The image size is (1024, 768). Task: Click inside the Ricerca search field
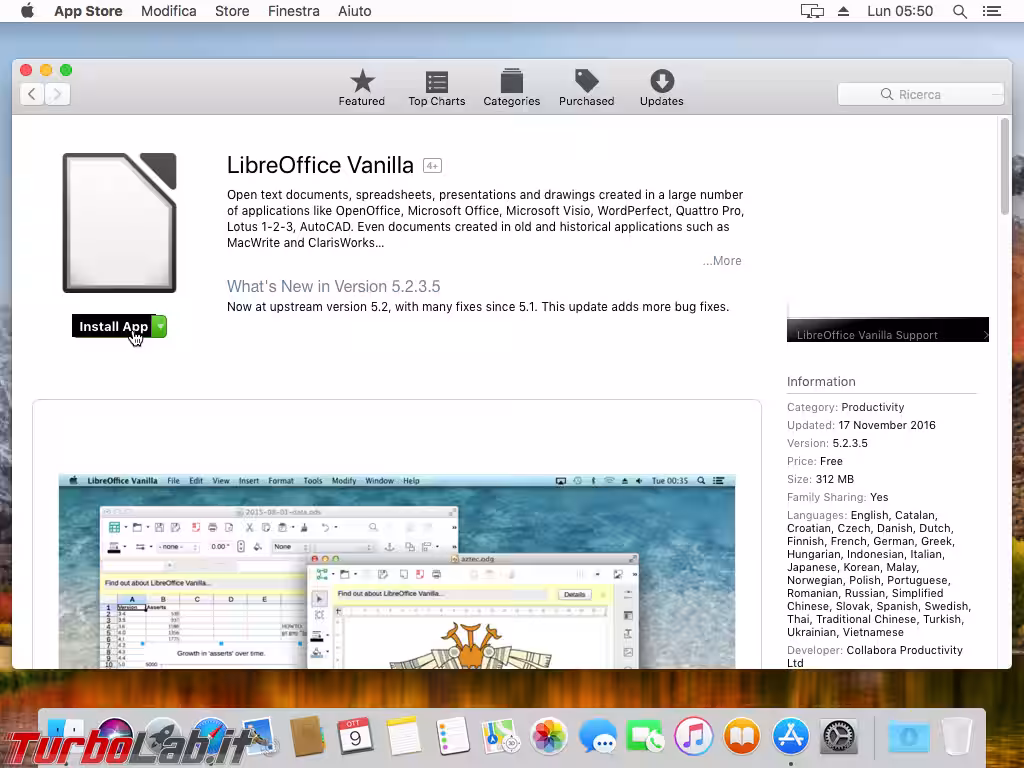(x=920, y=93)
